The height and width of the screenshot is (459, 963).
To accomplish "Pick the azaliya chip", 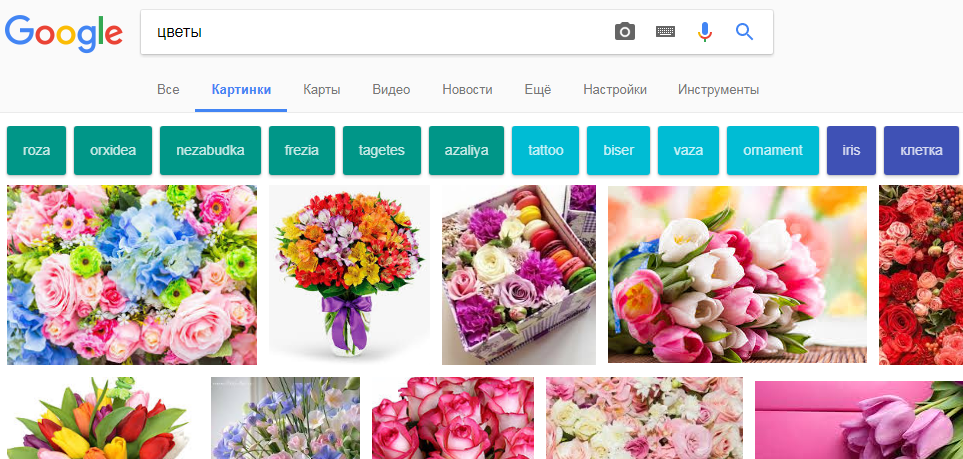I will pyautogui.click(x=466, y=151).
